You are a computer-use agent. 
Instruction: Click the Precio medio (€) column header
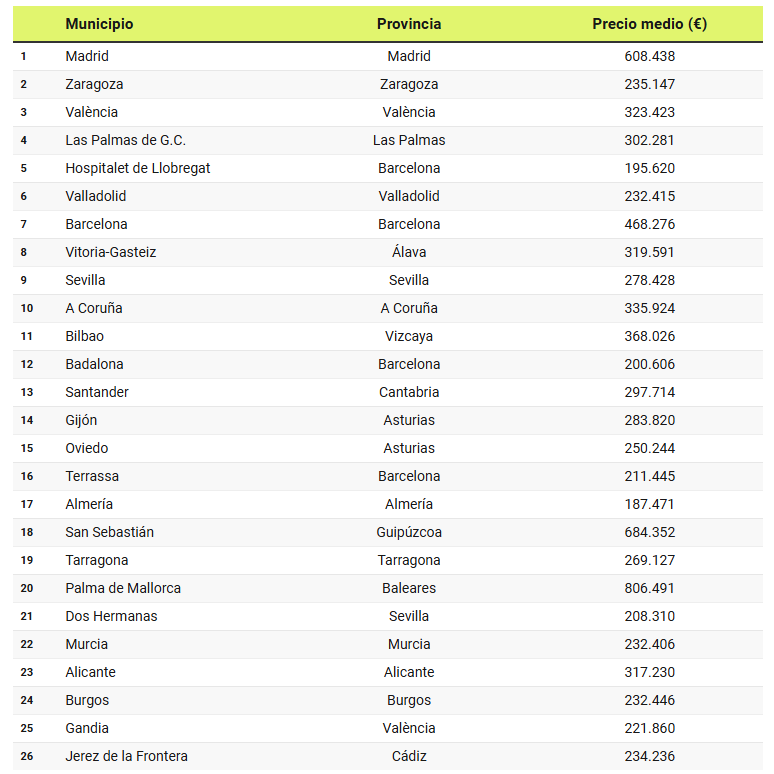649,24
